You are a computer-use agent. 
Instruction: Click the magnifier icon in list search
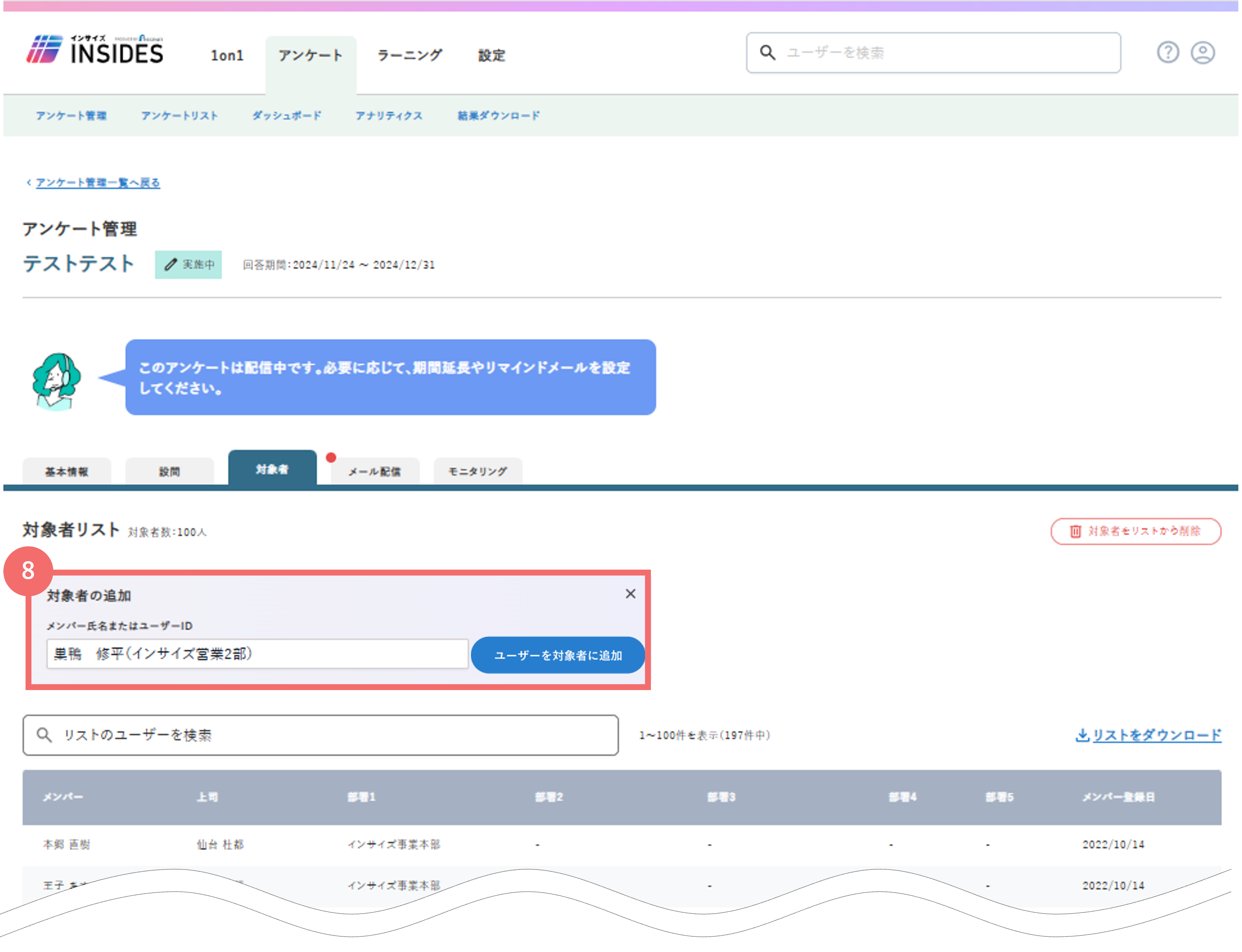click(x=44, y=735)
